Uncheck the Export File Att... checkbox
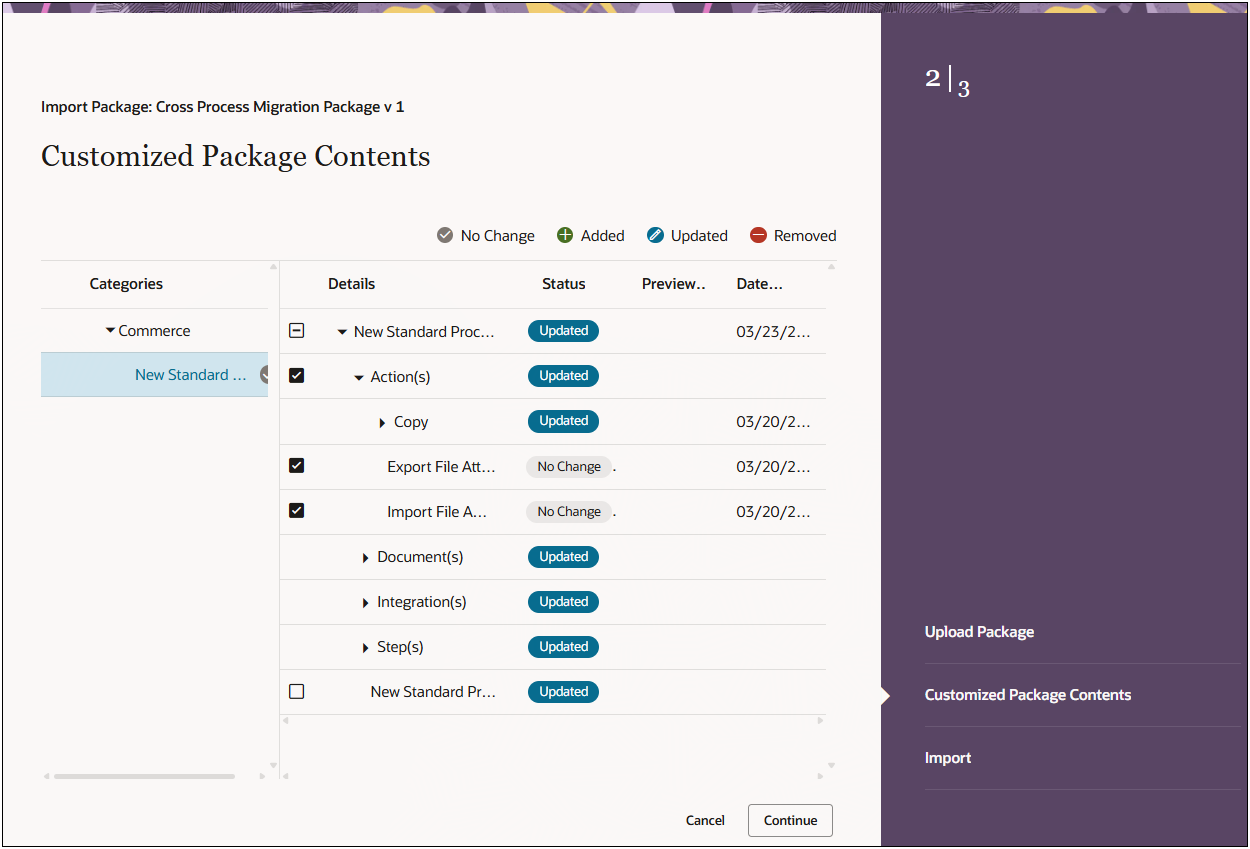 296,466
